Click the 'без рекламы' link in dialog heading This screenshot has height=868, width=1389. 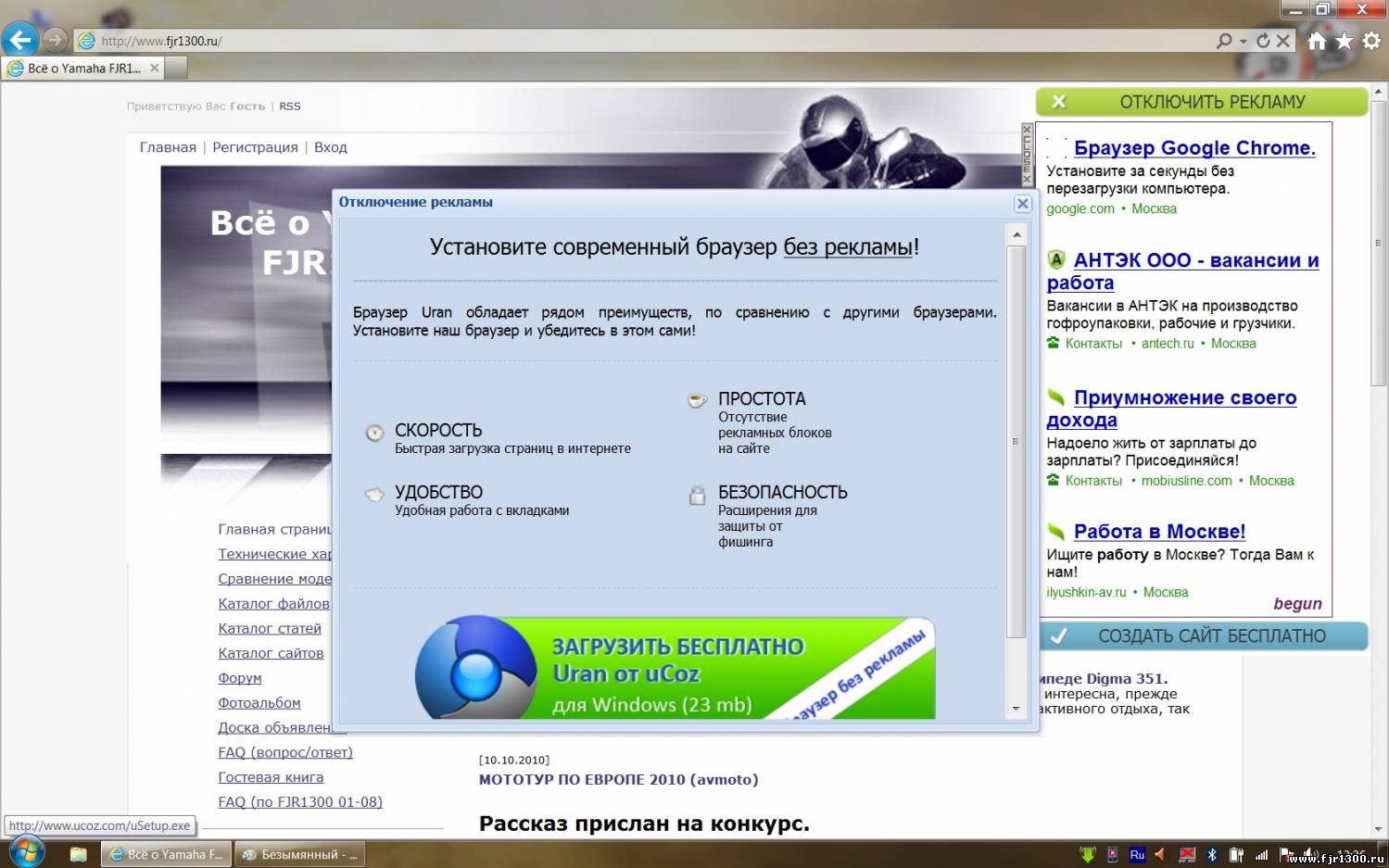[848, 247]
